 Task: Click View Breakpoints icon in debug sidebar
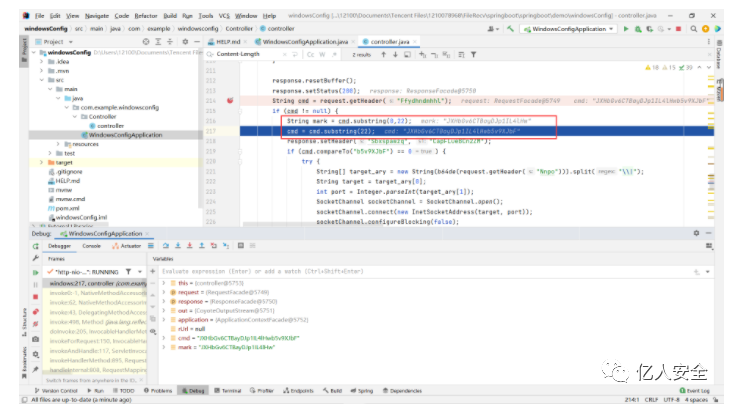point(35,311)
